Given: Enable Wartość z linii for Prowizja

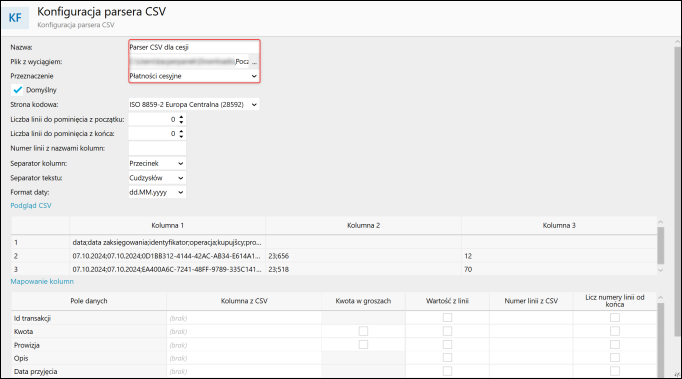Looking at the screenshot, I should (447, 345).
